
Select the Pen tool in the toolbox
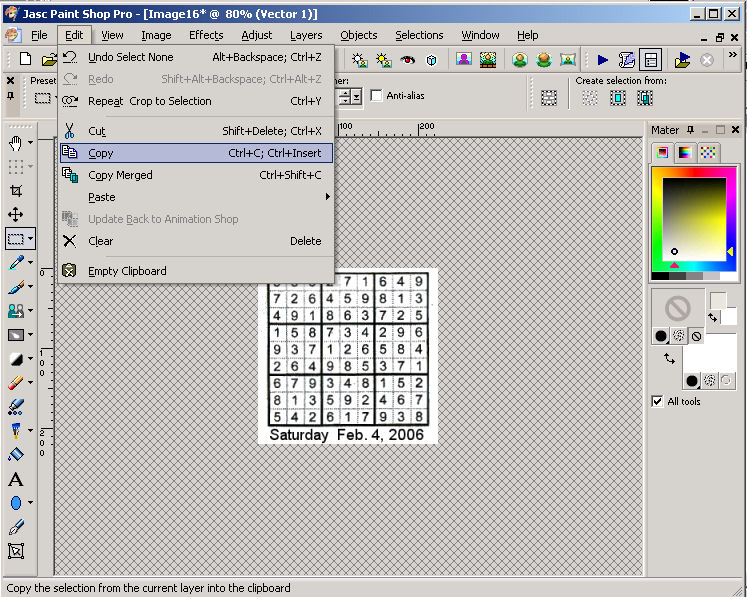[x=16, y=527]
